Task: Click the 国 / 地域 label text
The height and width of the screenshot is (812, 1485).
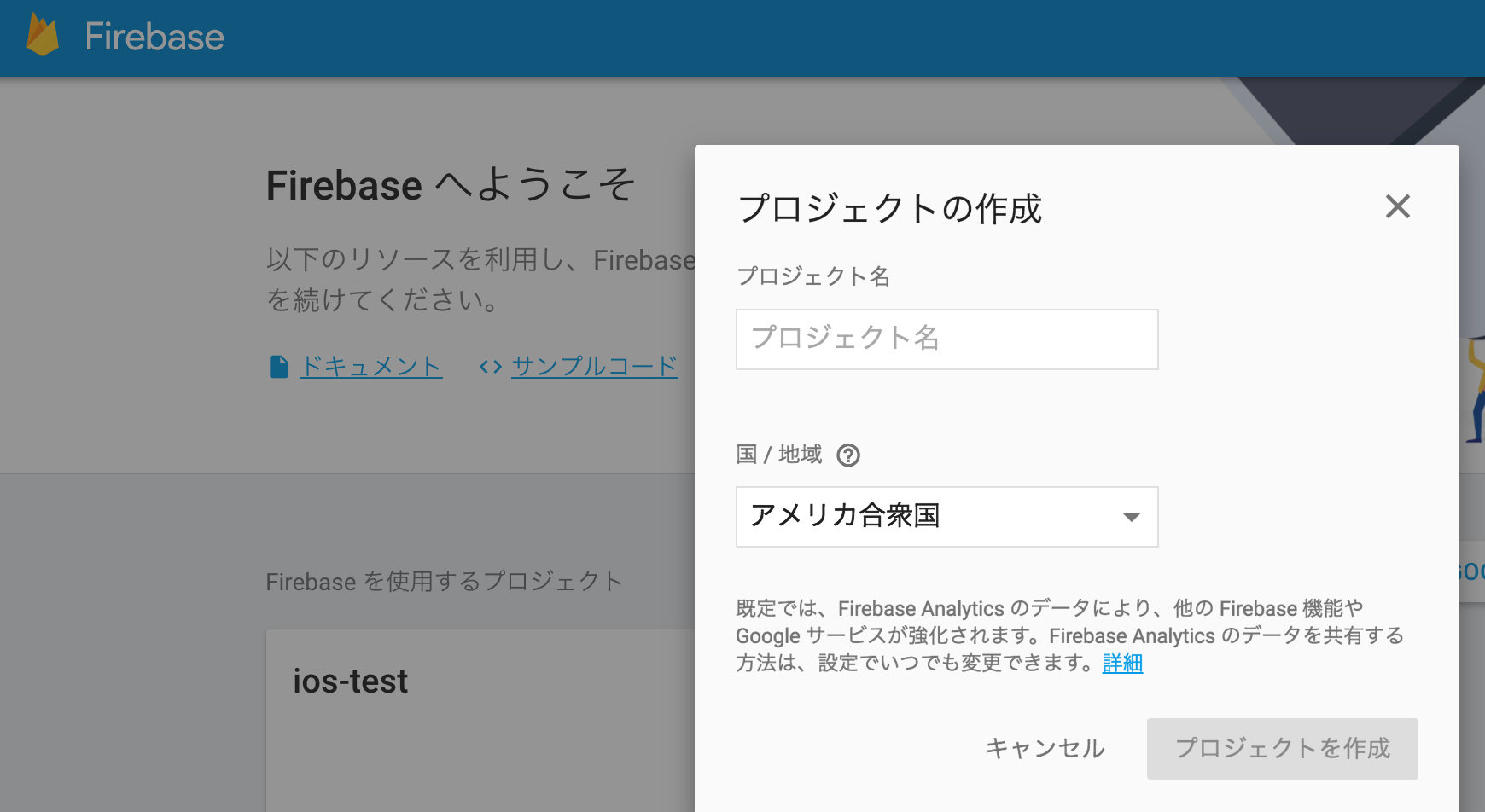Action: (x=778, y=455)
